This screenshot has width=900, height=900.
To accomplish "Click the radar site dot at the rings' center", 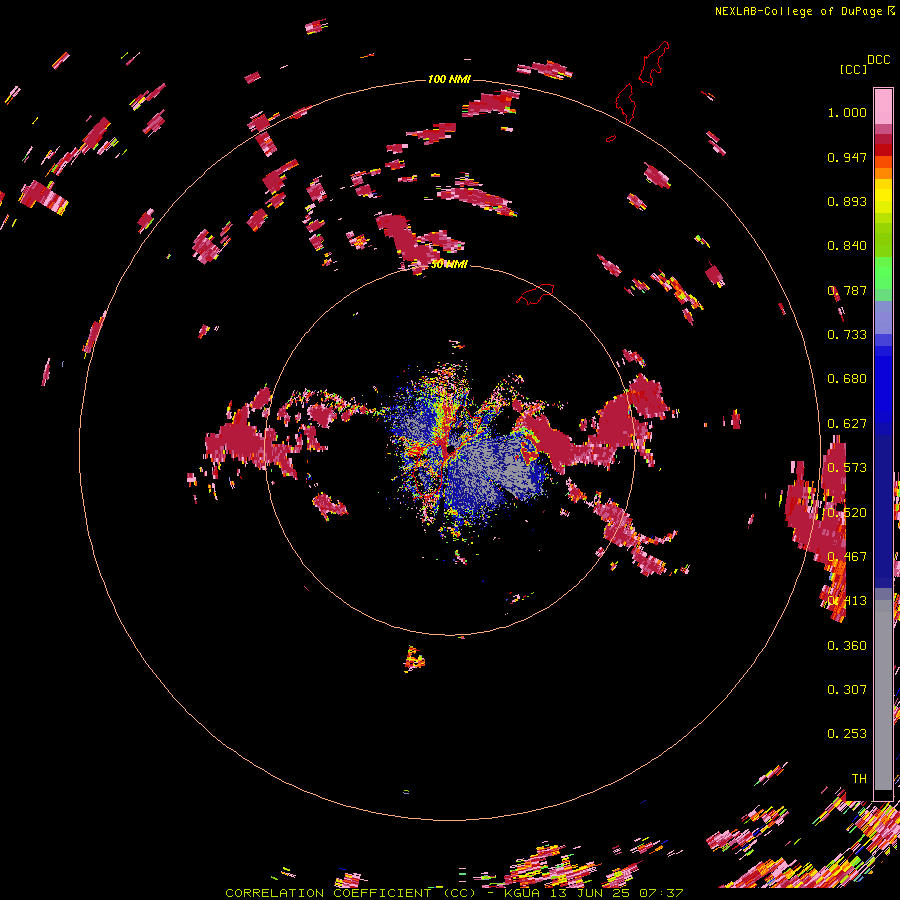I will [451, 449].
